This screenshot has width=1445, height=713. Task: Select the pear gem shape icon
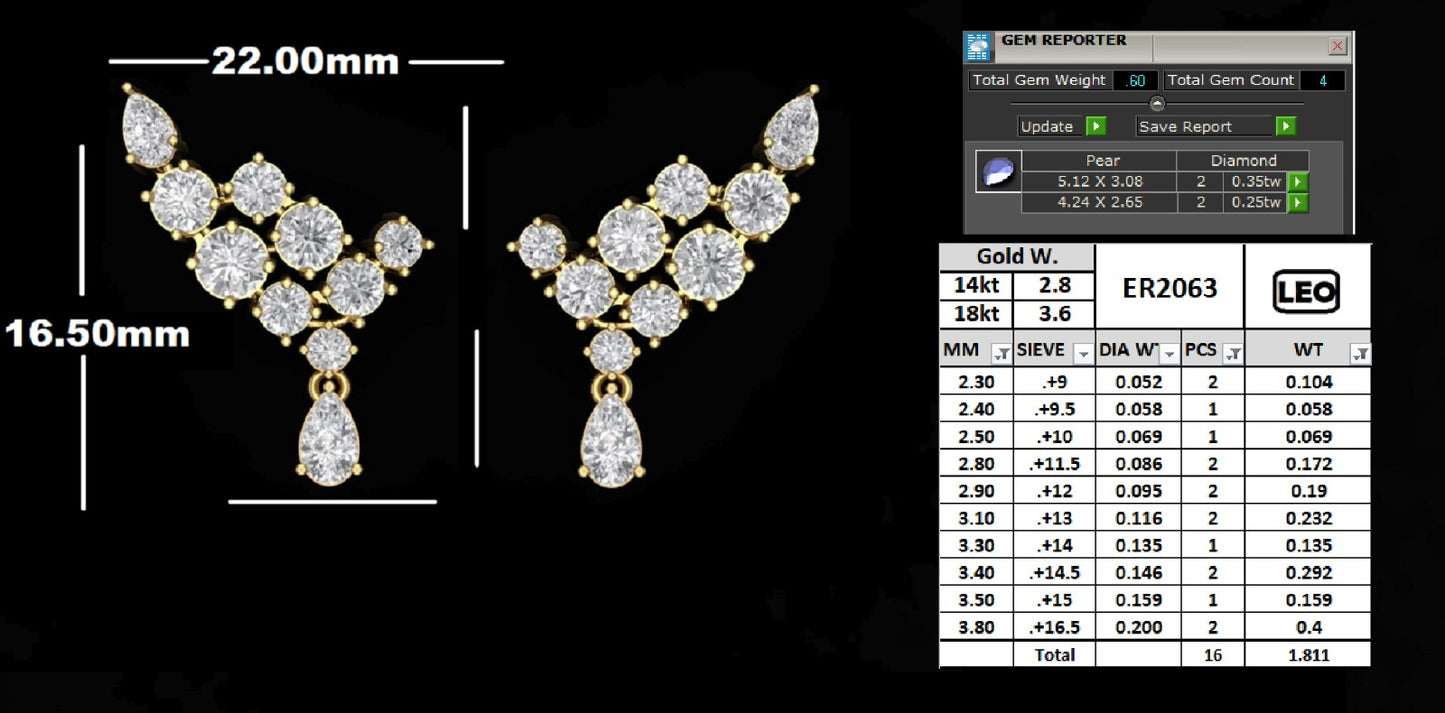pos(998,171)
